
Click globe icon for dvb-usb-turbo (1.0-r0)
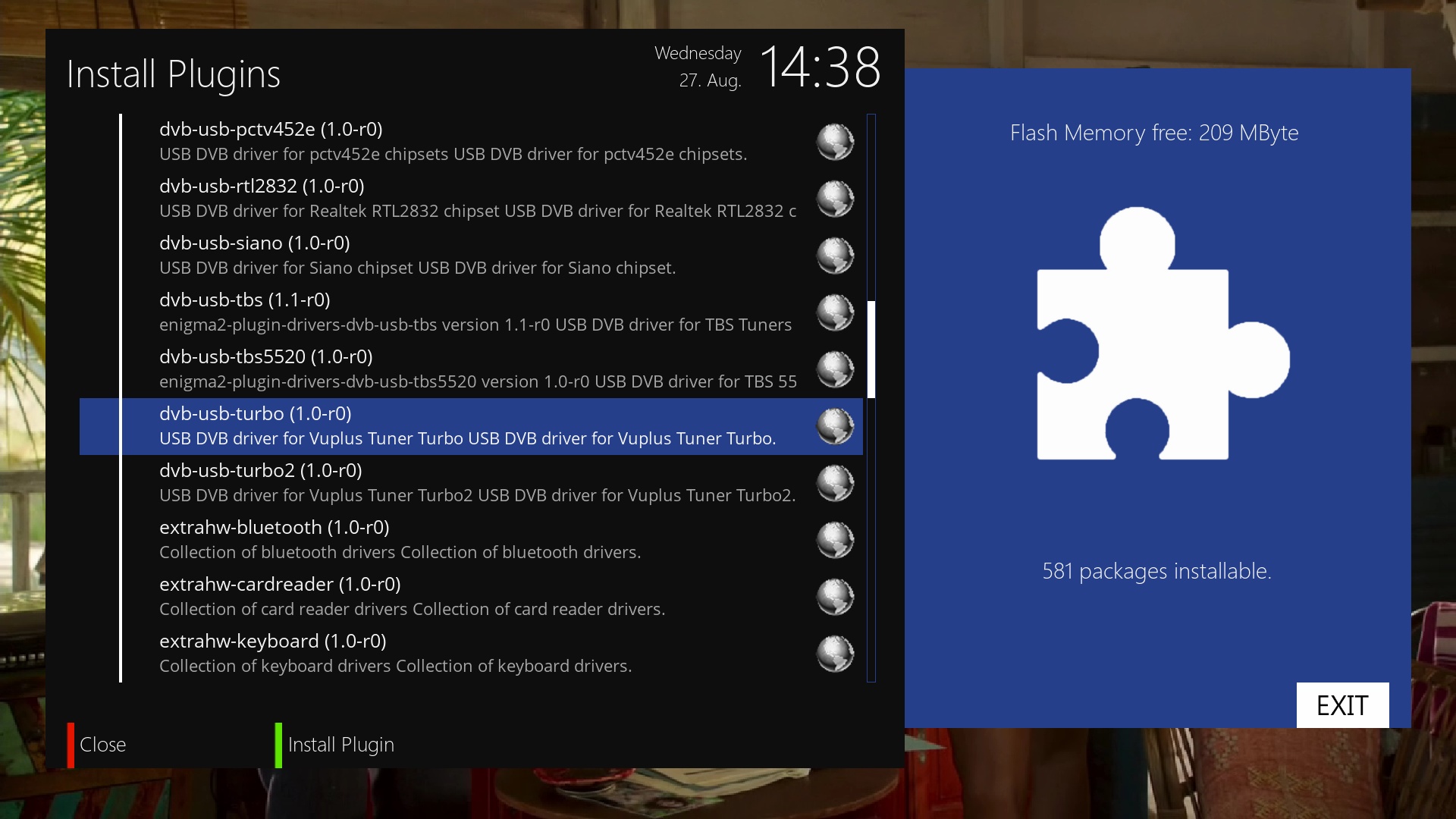pos(835,426)
